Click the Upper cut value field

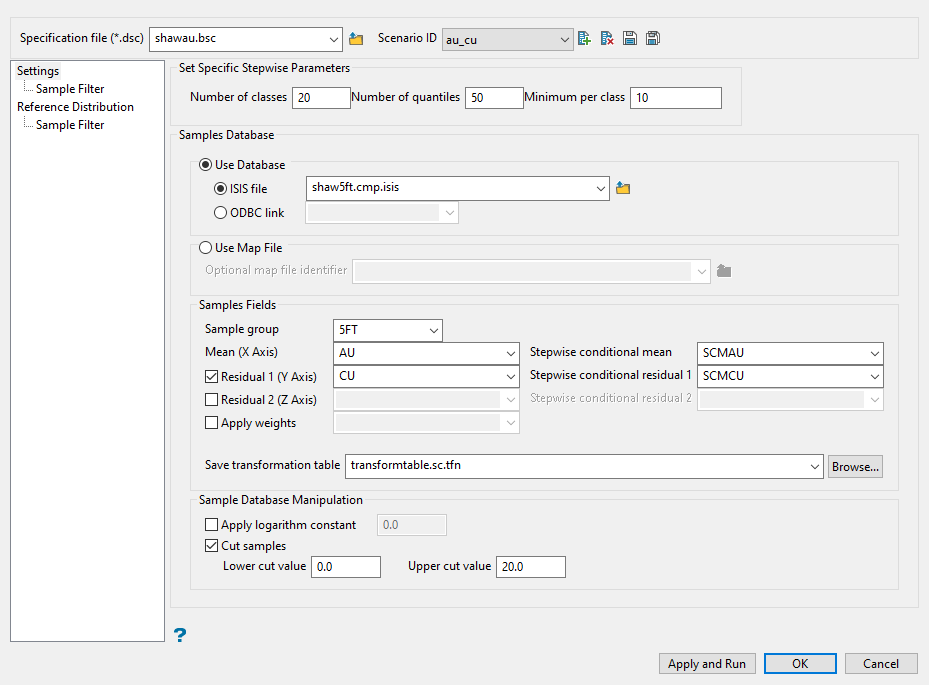pos(531,567)
